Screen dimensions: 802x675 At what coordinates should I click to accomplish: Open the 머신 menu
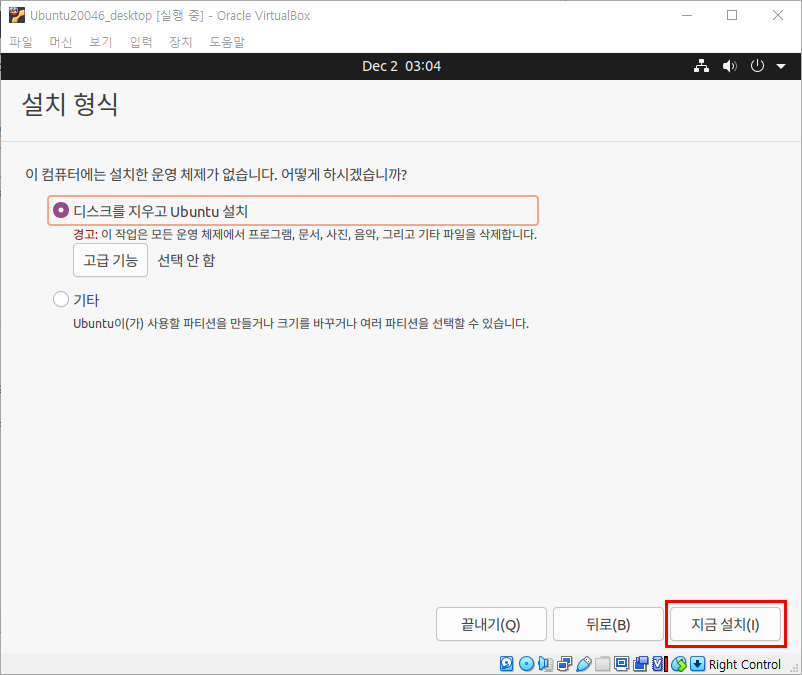(x=61, y=42)
